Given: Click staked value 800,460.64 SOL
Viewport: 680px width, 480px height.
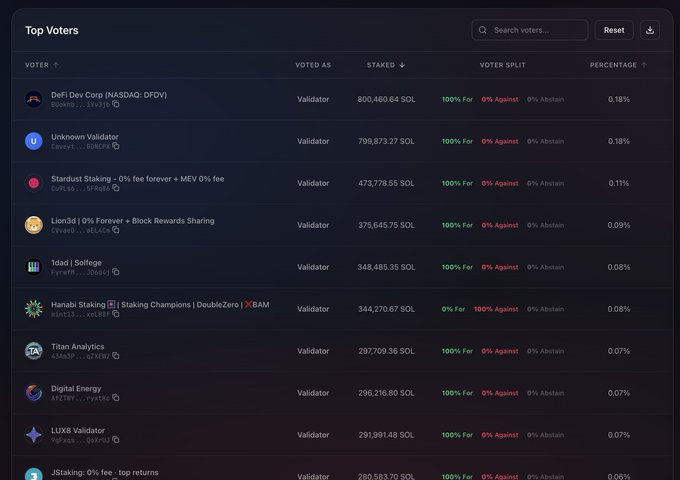Looking at the screenshot, I should point(386,99).
